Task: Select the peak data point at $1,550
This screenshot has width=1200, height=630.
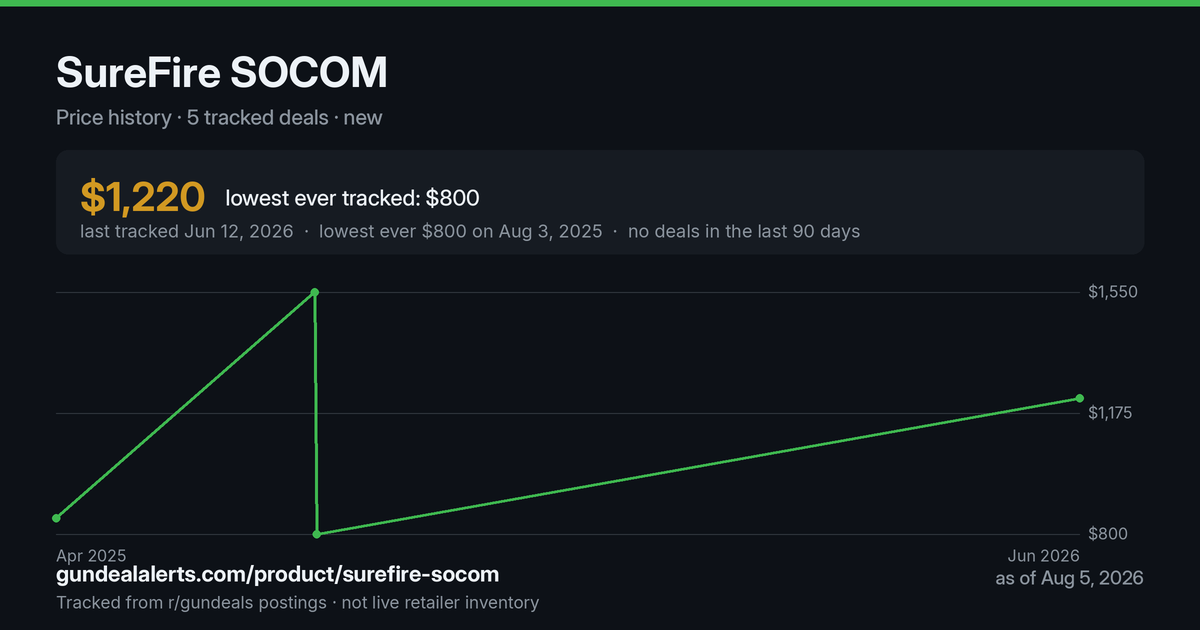Action: [314, 292]
